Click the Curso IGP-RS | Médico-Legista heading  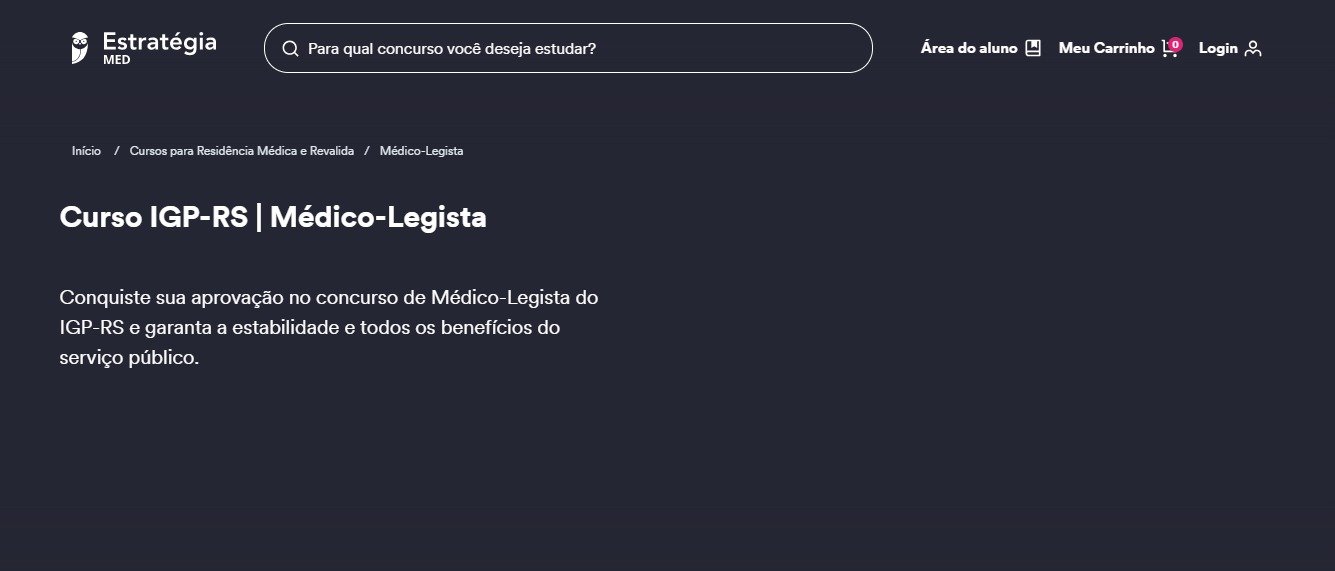[273, 217]
